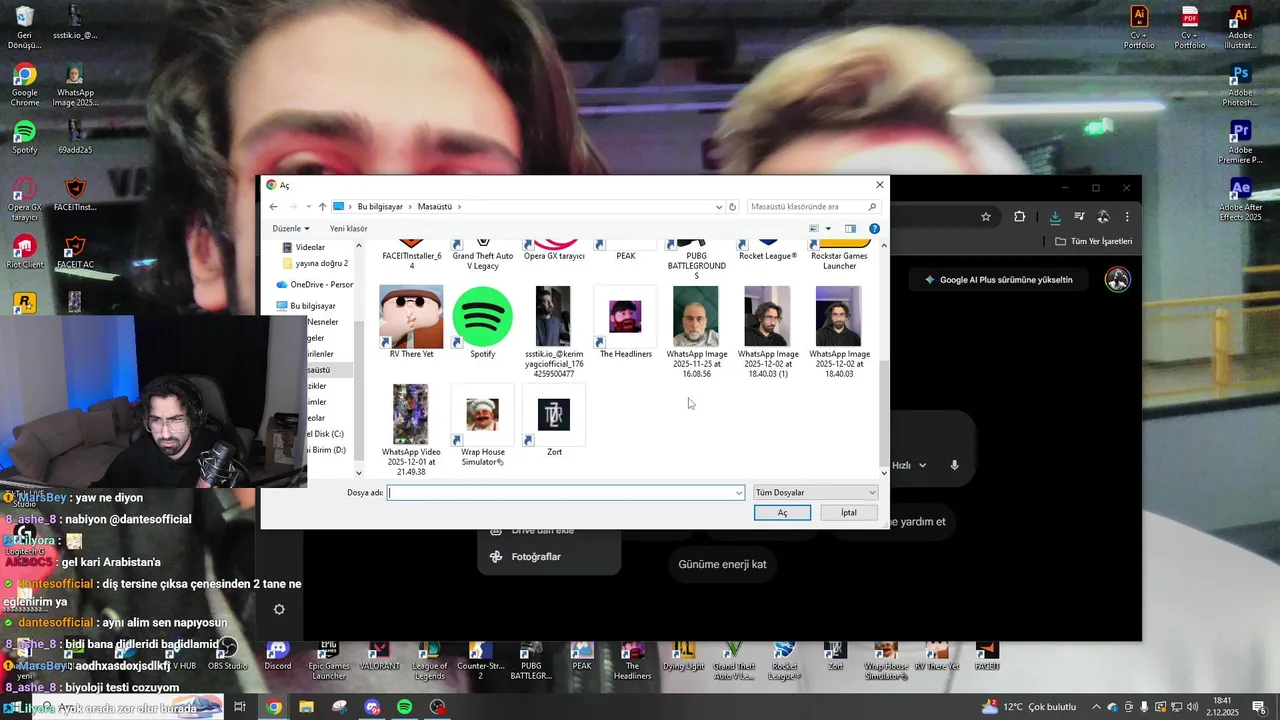Select OneDrive - Personal in navigation pane
This screenshot has height=720, width=1280.
coord(315,285)
